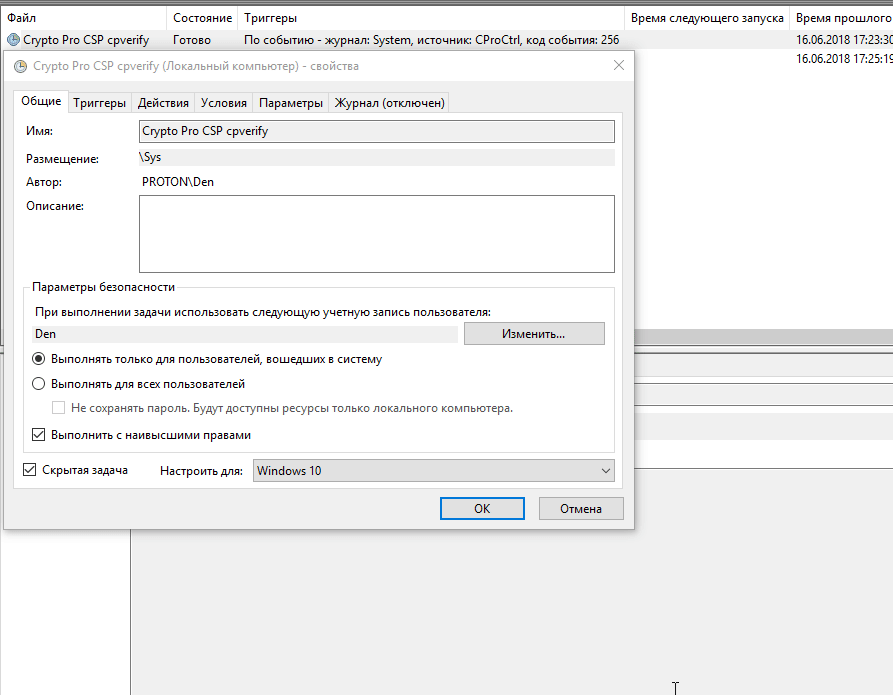The width and height of the screenshot is (893, 695).
Task: Sort by the Состояние column header
Action: [x=203, y=18]
